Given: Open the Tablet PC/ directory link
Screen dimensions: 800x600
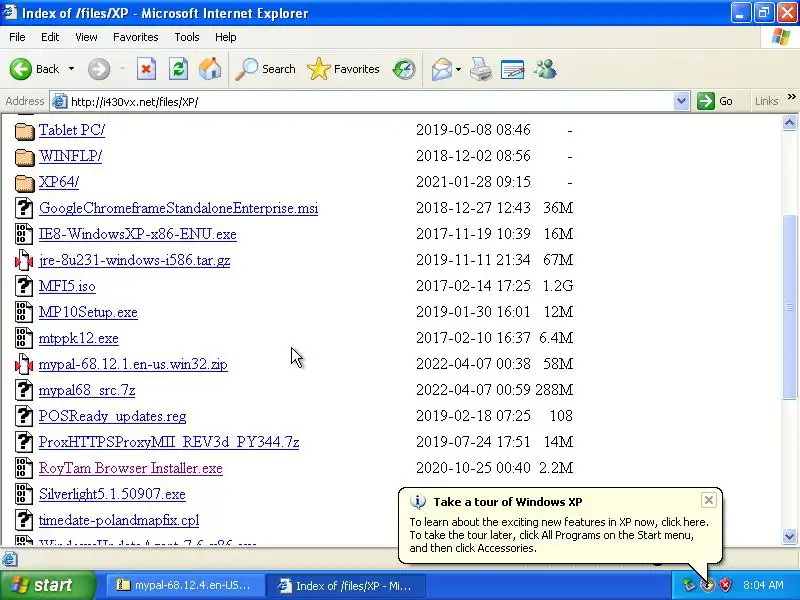Looking at the screenshot, I should click(72, 130).
